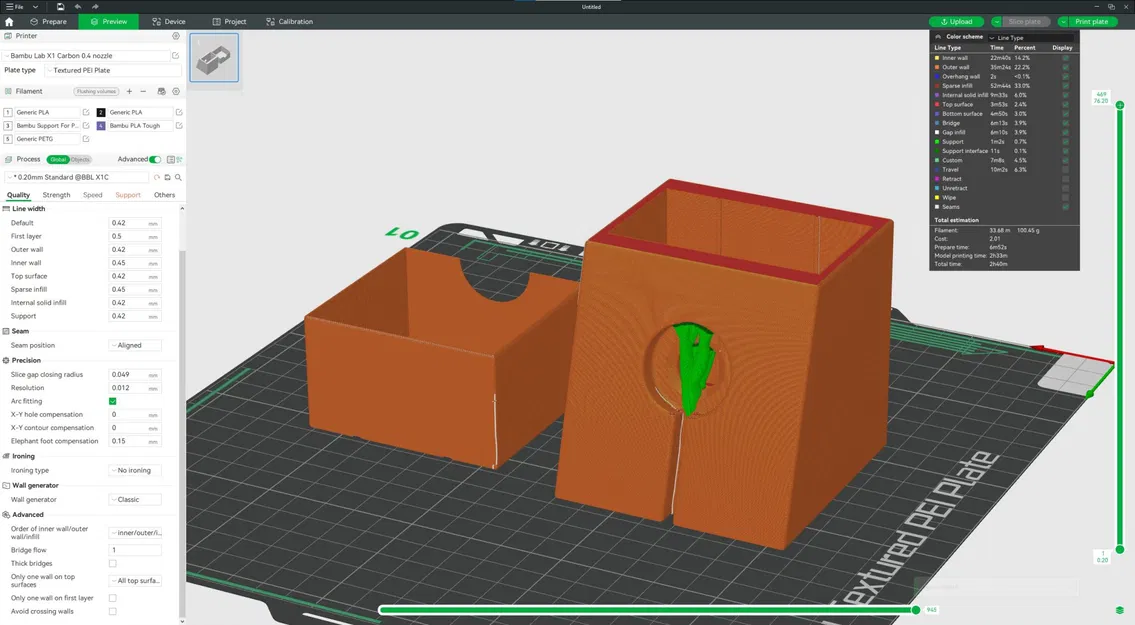Open the Color scheme Line Type dropdown
This screenshot has width=1135, height=625.
click(x=1029, y=38)
